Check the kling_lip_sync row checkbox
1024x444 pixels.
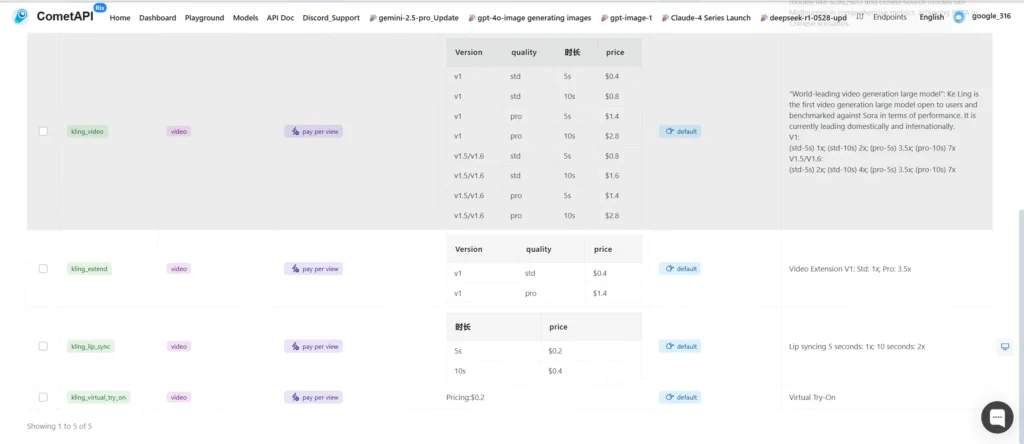pos(43,346)
